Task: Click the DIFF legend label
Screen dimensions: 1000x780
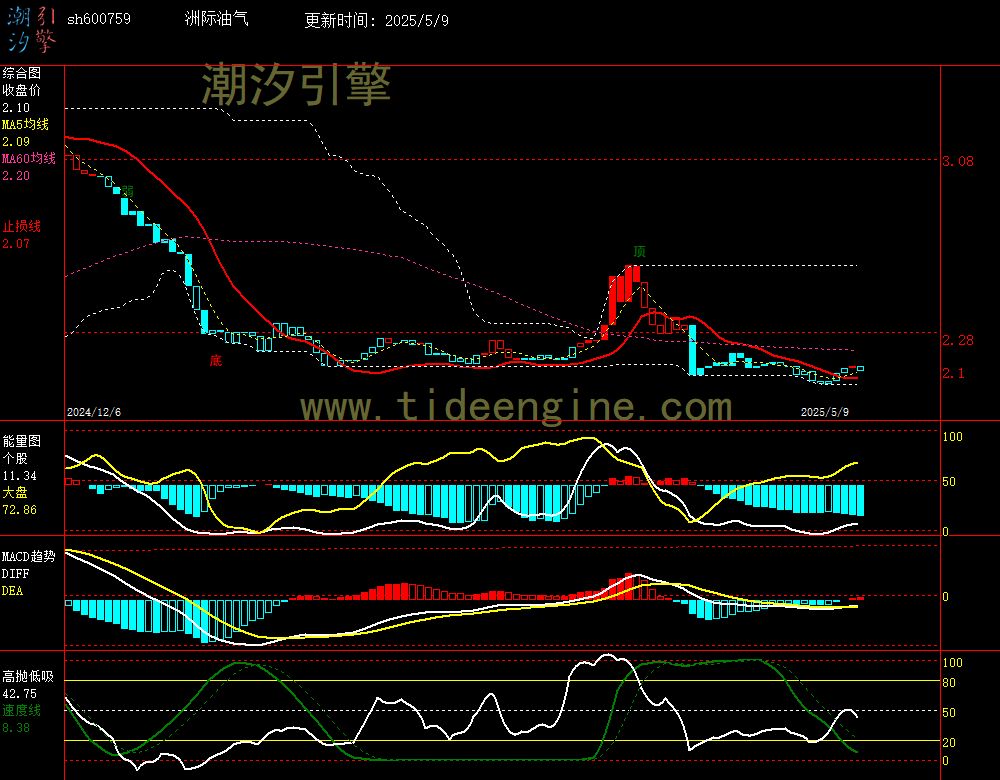Action: [x=15, y=573]
